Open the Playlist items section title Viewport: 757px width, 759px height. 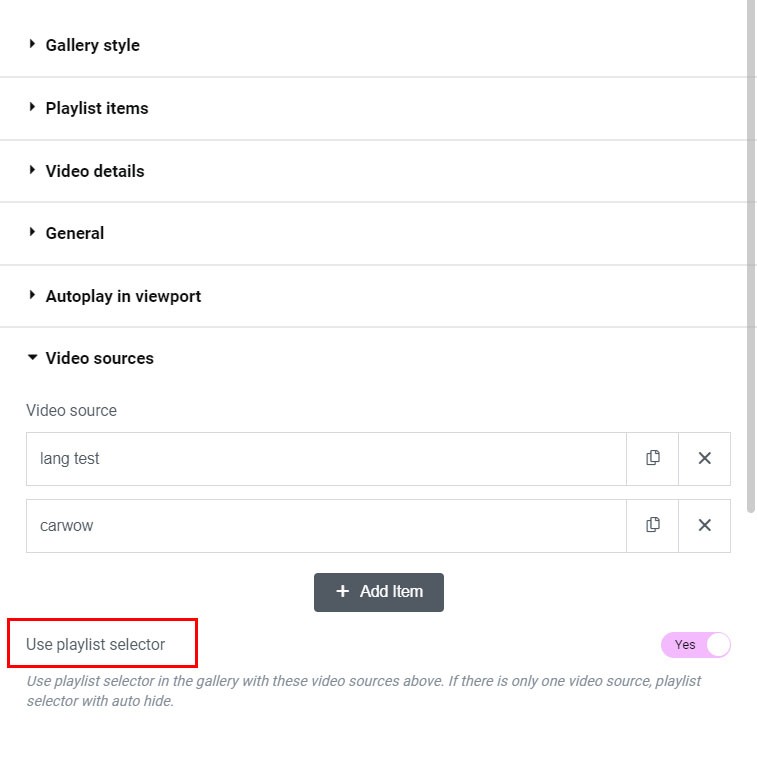point(97,108)
